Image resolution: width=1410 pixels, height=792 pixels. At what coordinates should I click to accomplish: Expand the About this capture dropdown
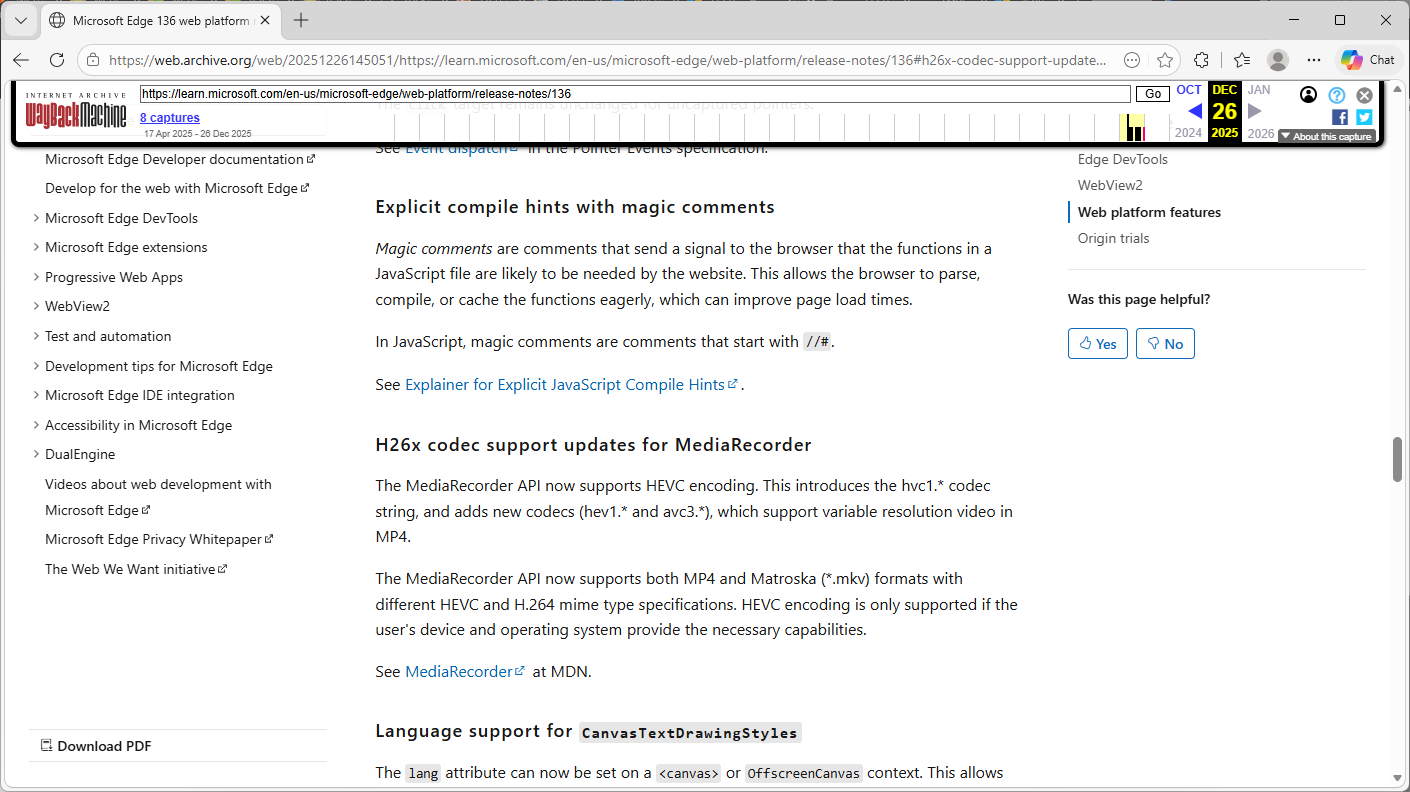pyautogui.click(x=1327, y=136)
